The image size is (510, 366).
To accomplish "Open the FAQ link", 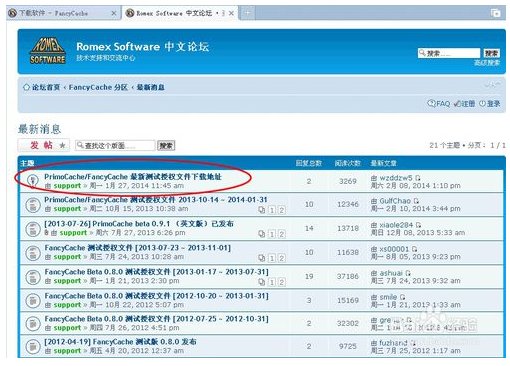I will click(439, 104).
